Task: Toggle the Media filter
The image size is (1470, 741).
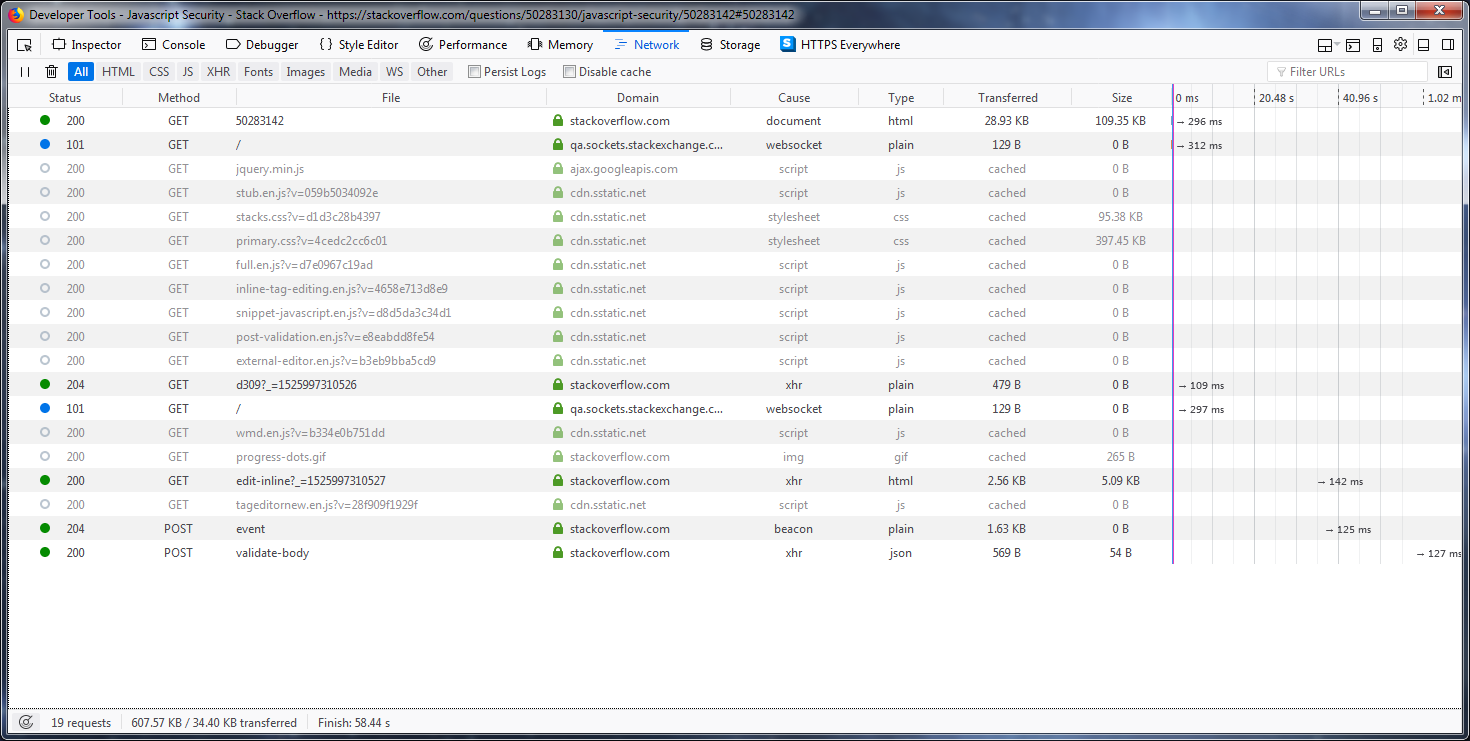Action: click(355, 72)
